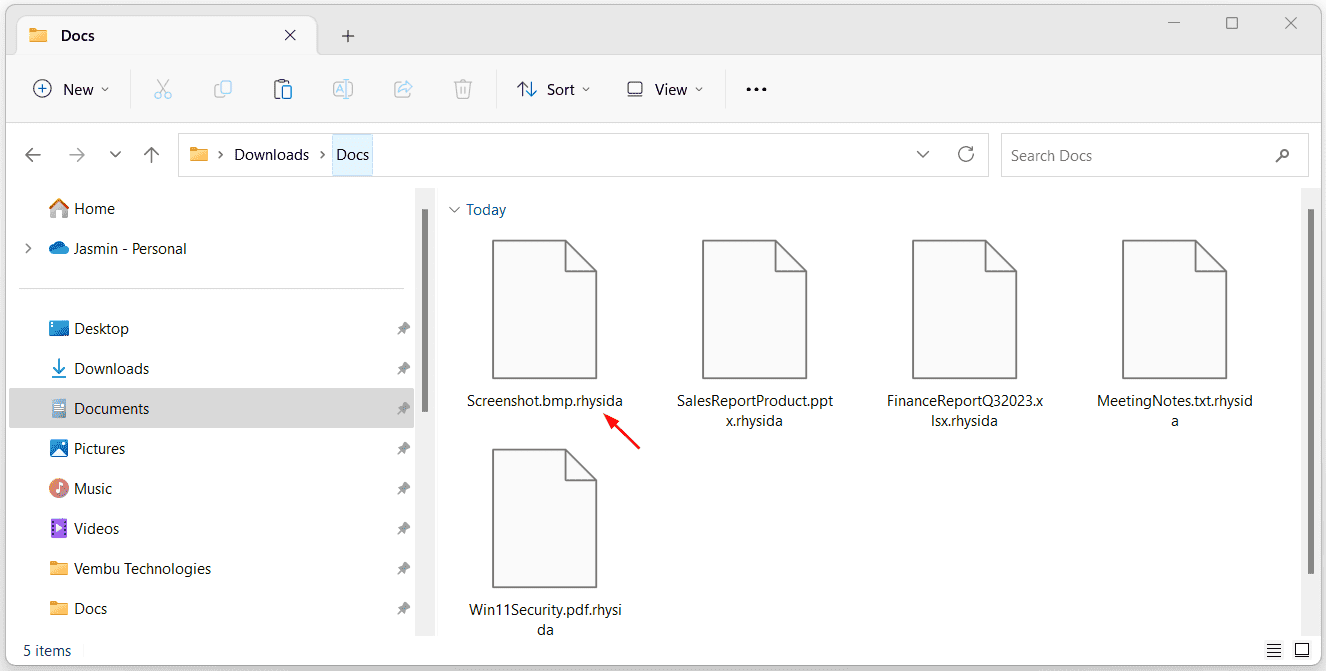Click pin icon beside Downloads
The width and height of the screenshot is (1326, 671).
point(403,369)
